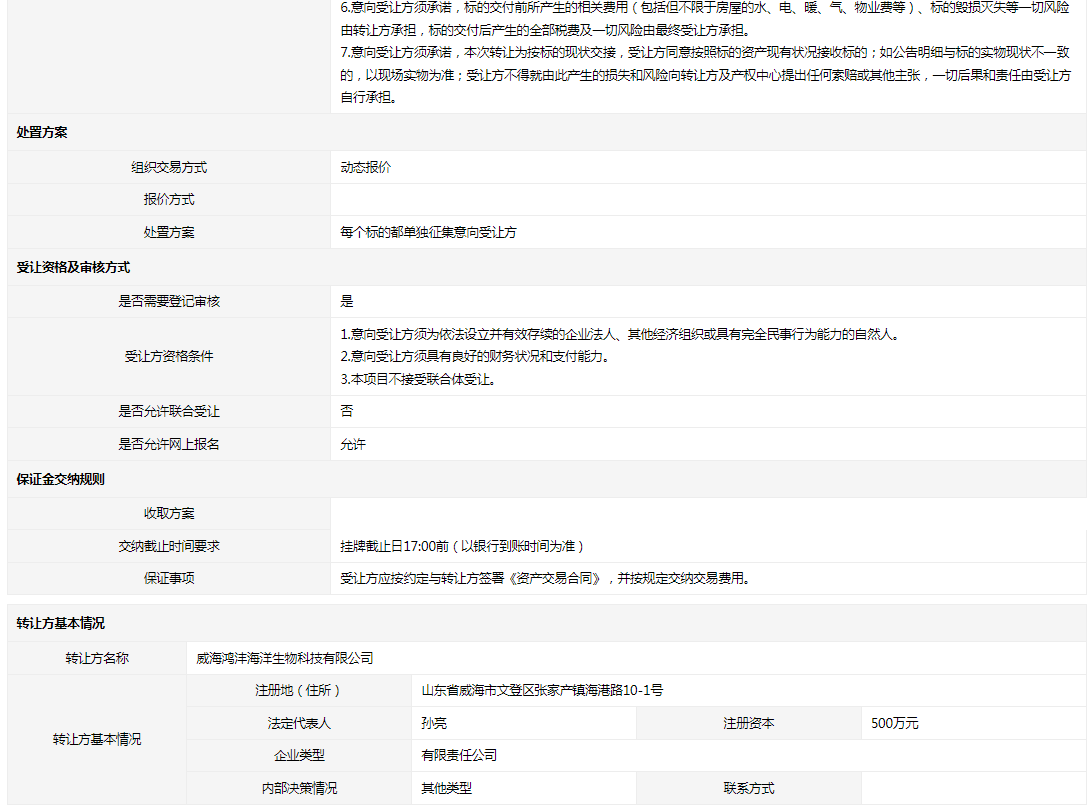Click the 受让资格及审核方式 section header
Image resolution: width=1092 pixels, height=809 pixels.
73,267
